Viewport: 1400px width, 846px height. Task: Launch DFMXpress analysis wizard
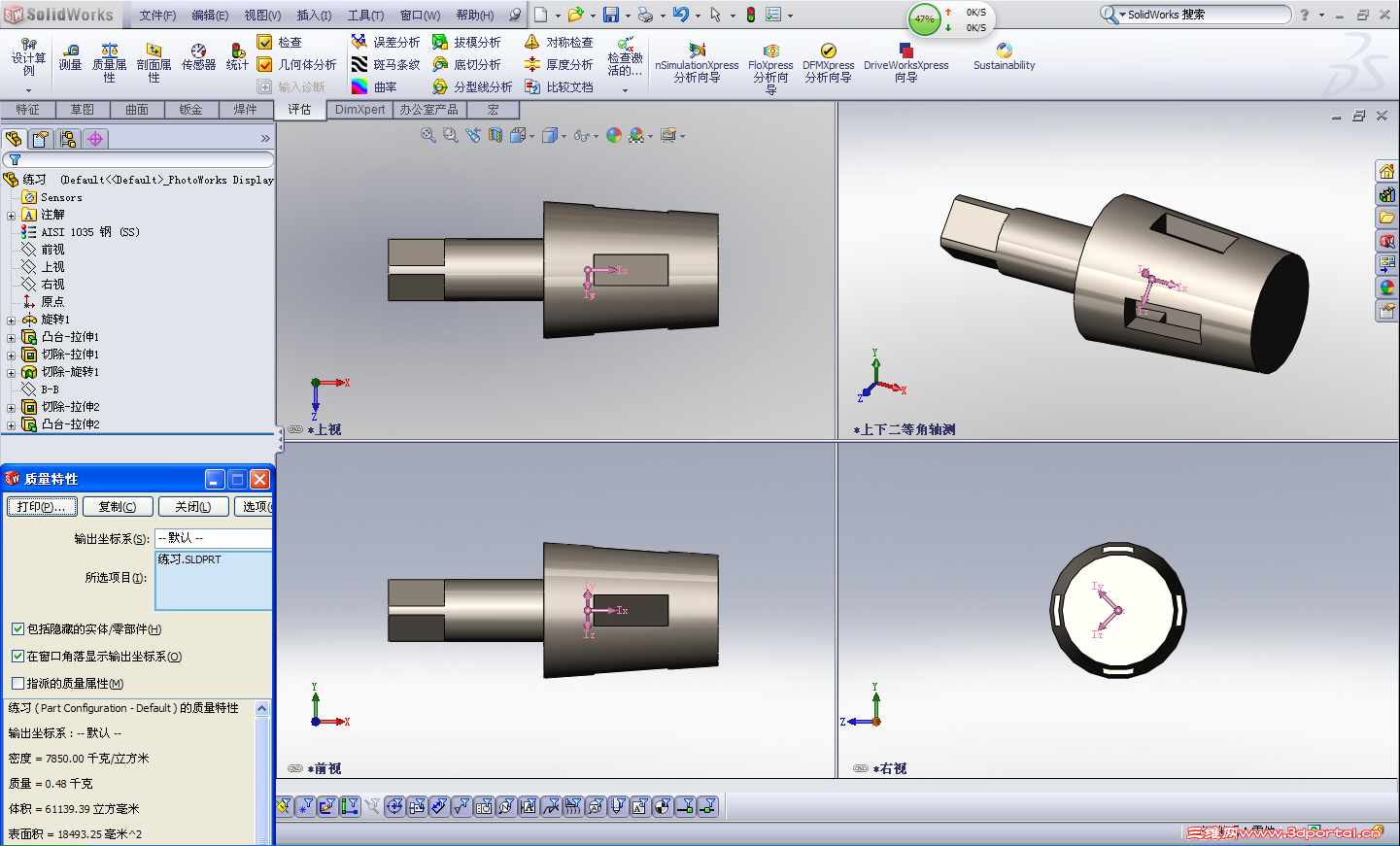pyautogui.click(x=829, y=63)
